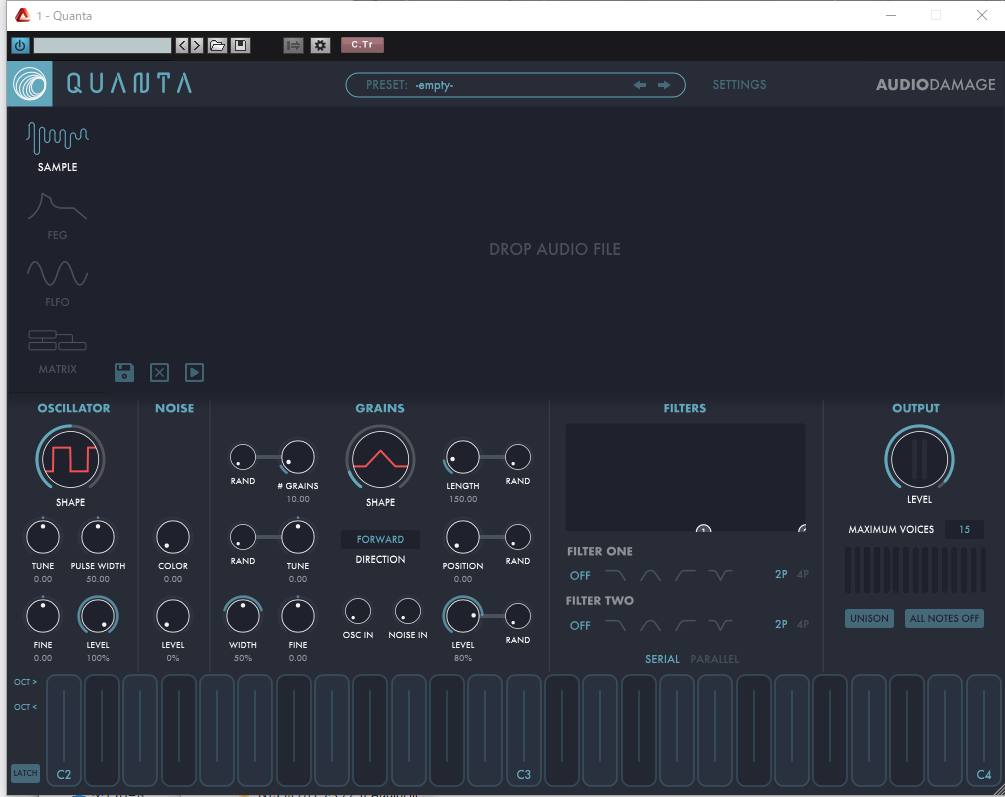This screenshot has height=797, width=1005.
Task: Click the DROP AUDIO FILE area
Action: (x=555, y=249)
